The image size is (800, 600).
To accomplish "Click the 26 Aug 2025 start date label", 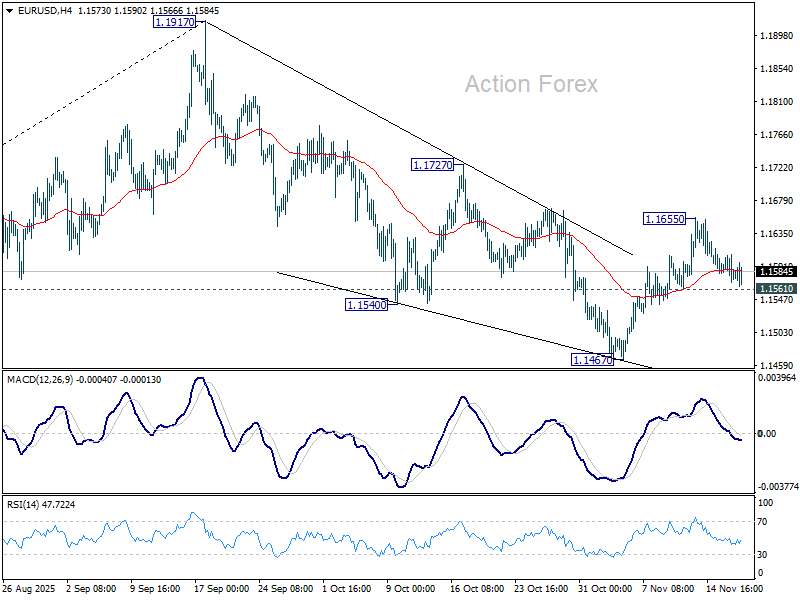I will (x=28, y=589).
